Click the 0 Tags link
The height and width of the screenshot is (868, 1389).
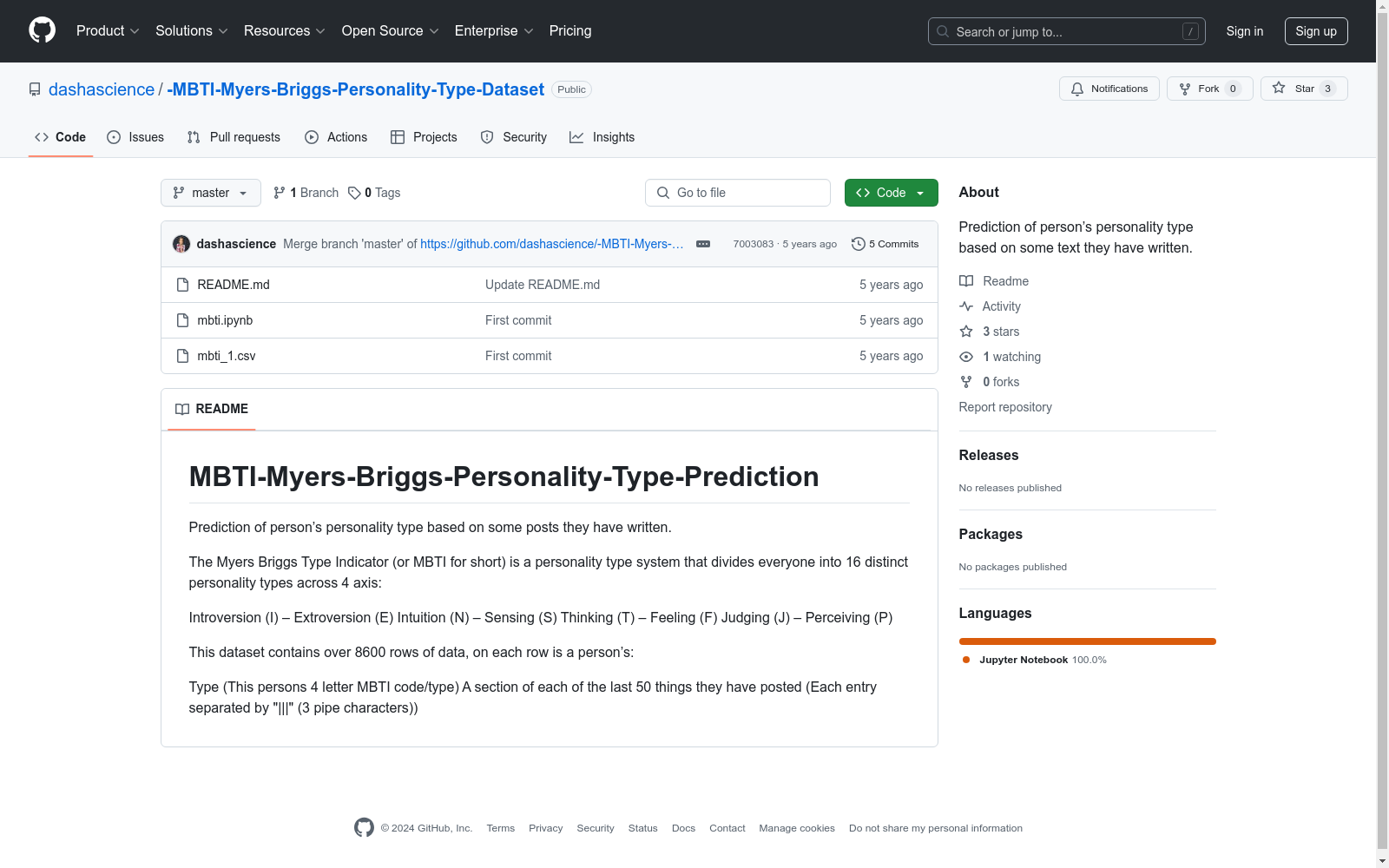coord(374,193)
